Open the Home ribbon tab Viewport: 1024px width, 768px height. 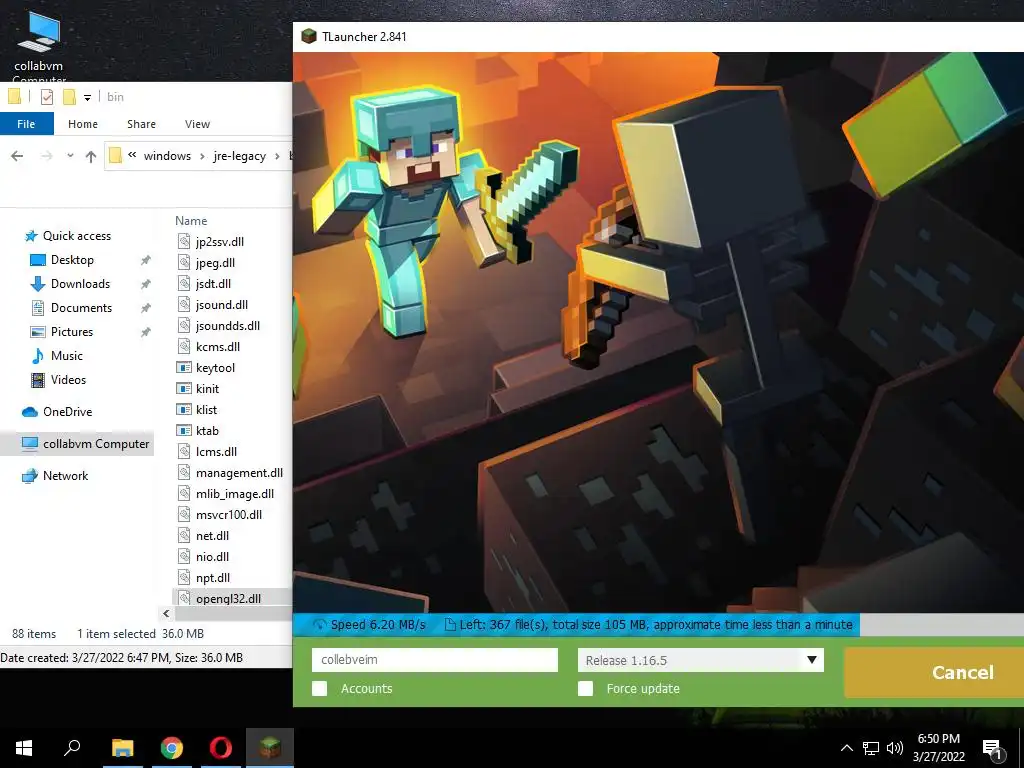83,124
